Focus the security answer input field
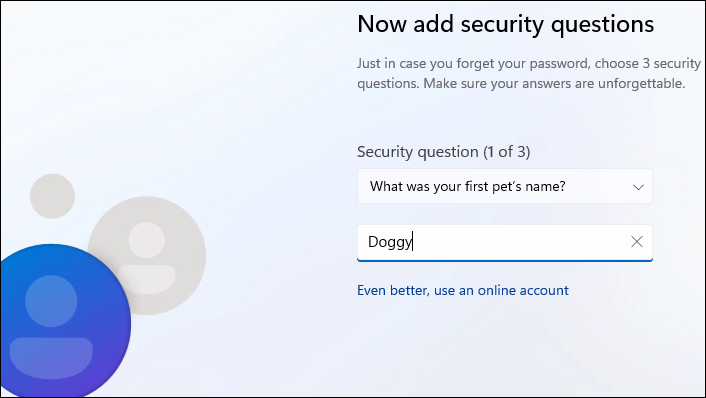The image size is (706, 398). (x=505, y=243)
